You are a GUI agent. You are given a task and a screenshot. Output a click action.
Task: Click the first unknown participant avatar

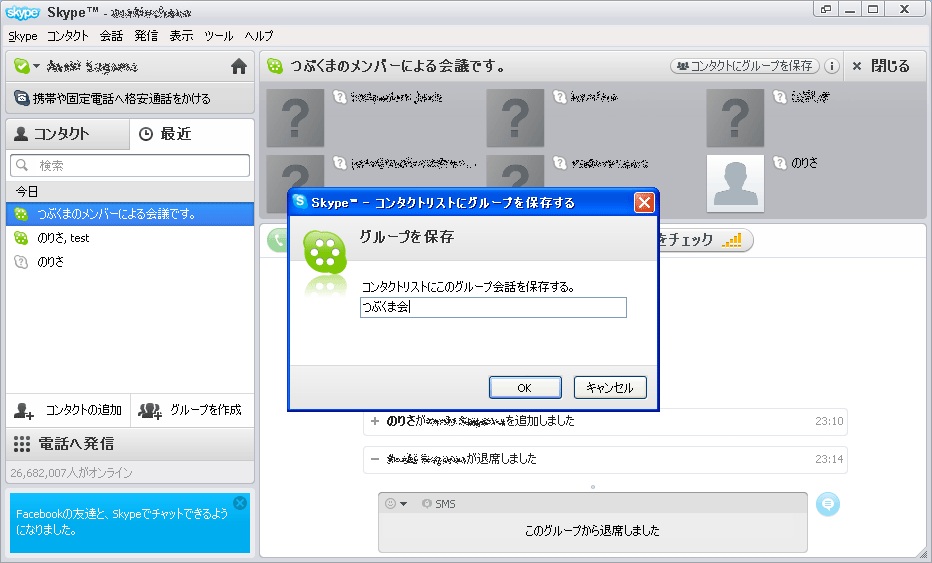(295, 118)
